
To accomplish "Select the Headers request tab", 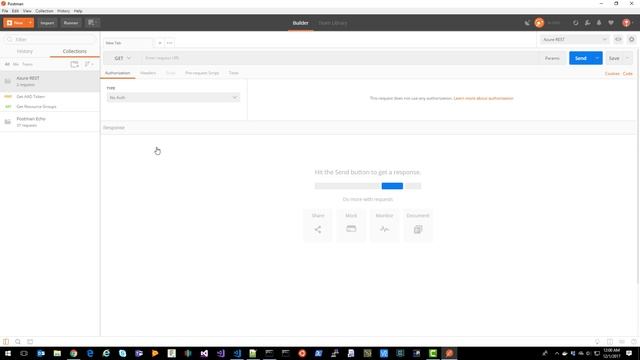I will [148, 73].
